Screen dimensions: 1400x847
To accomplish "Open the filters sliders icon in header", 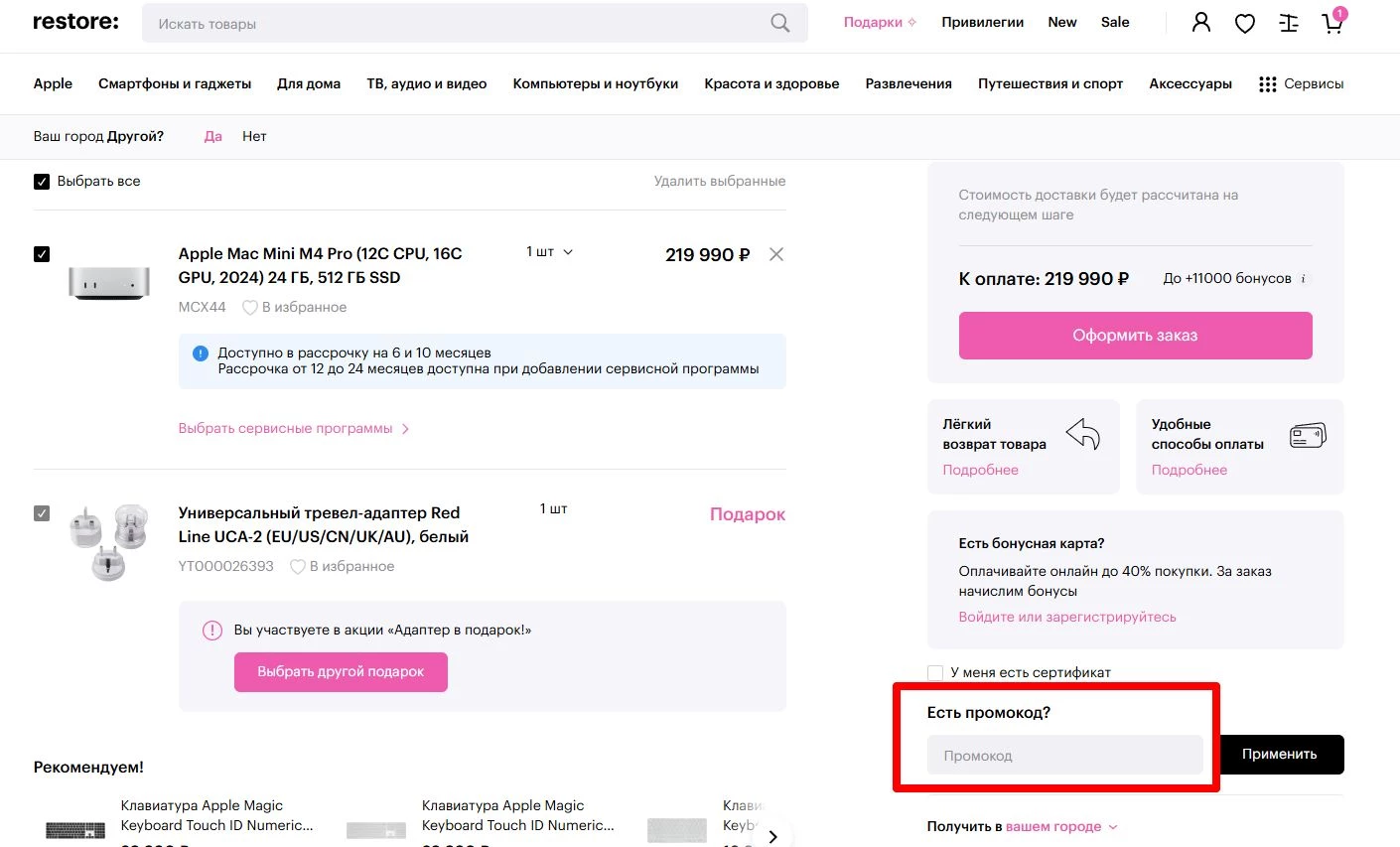I will click(x=1288, y=22).
